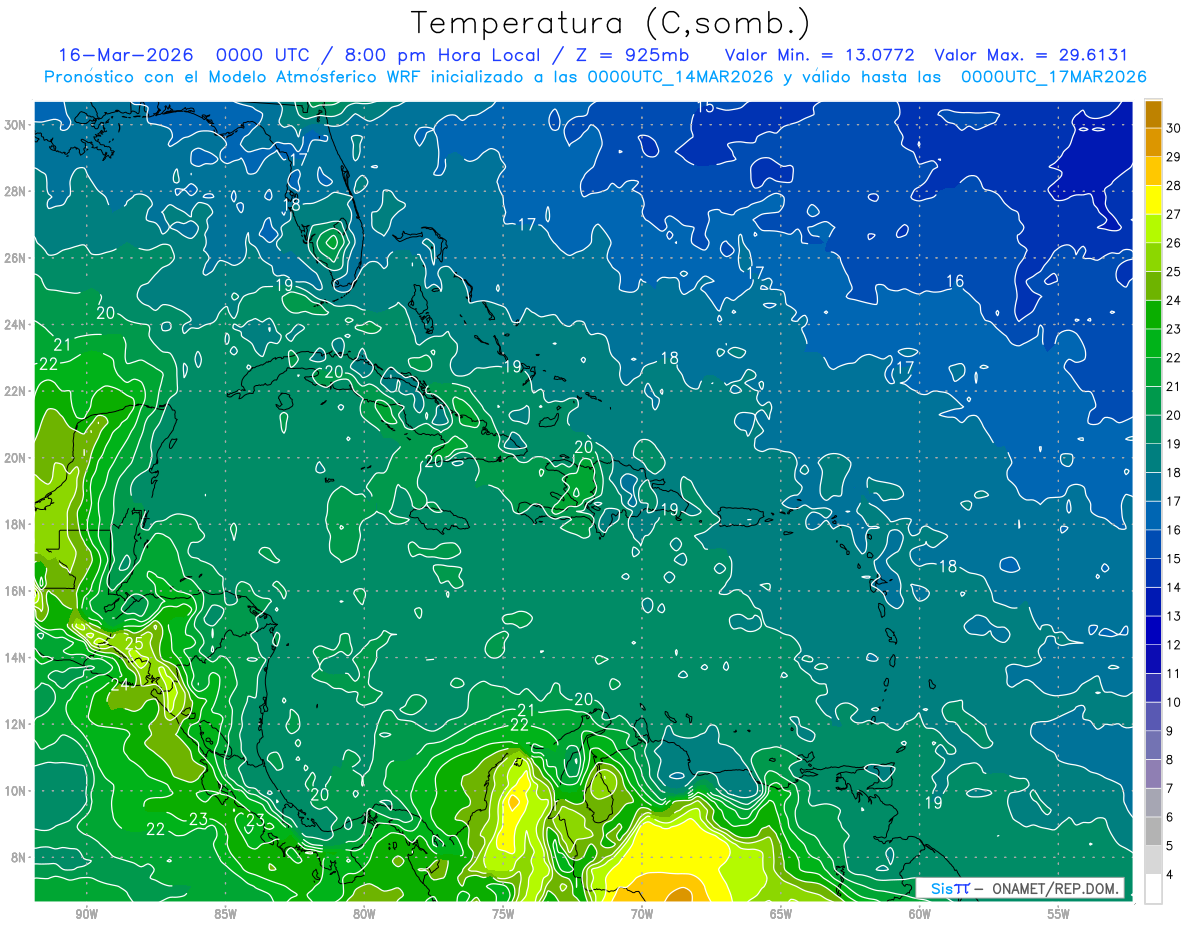Click the 18N latitude axis label

point(15,524)
